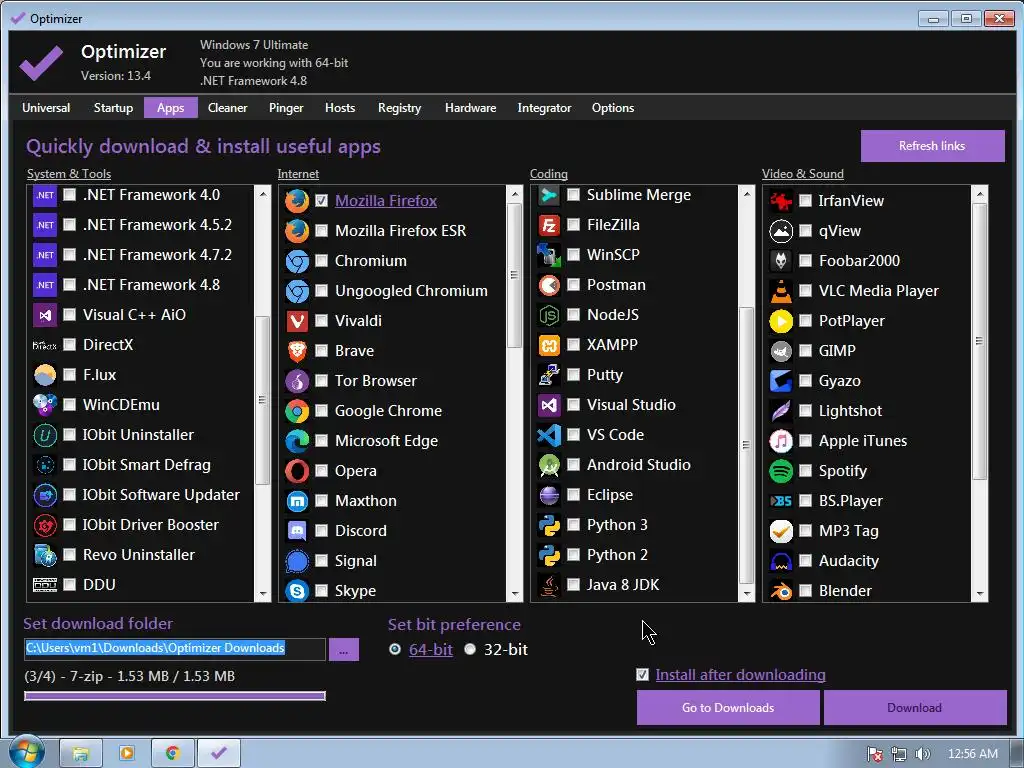Click the Brave lion icon
Image resolution: width=1024 pixels, height=768 pixels.
pos(297,351)
